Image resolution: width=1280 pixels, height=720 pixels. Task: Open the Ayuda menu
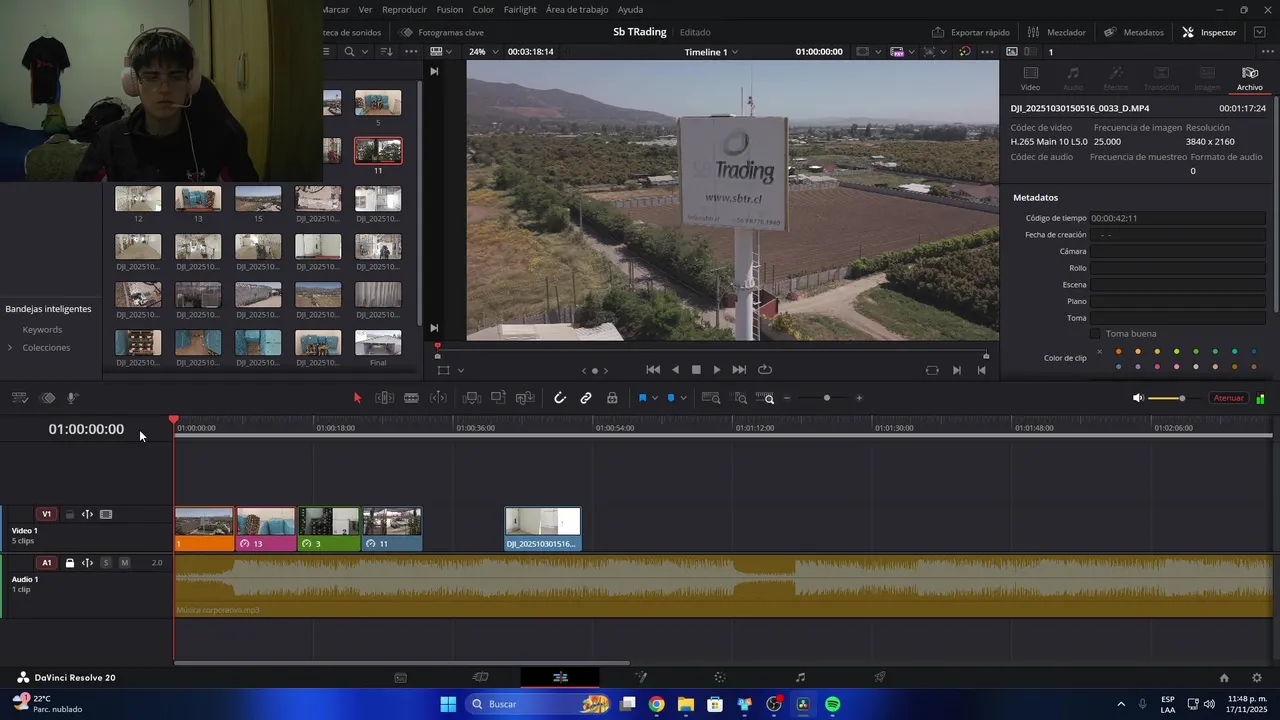coord(630,9)
